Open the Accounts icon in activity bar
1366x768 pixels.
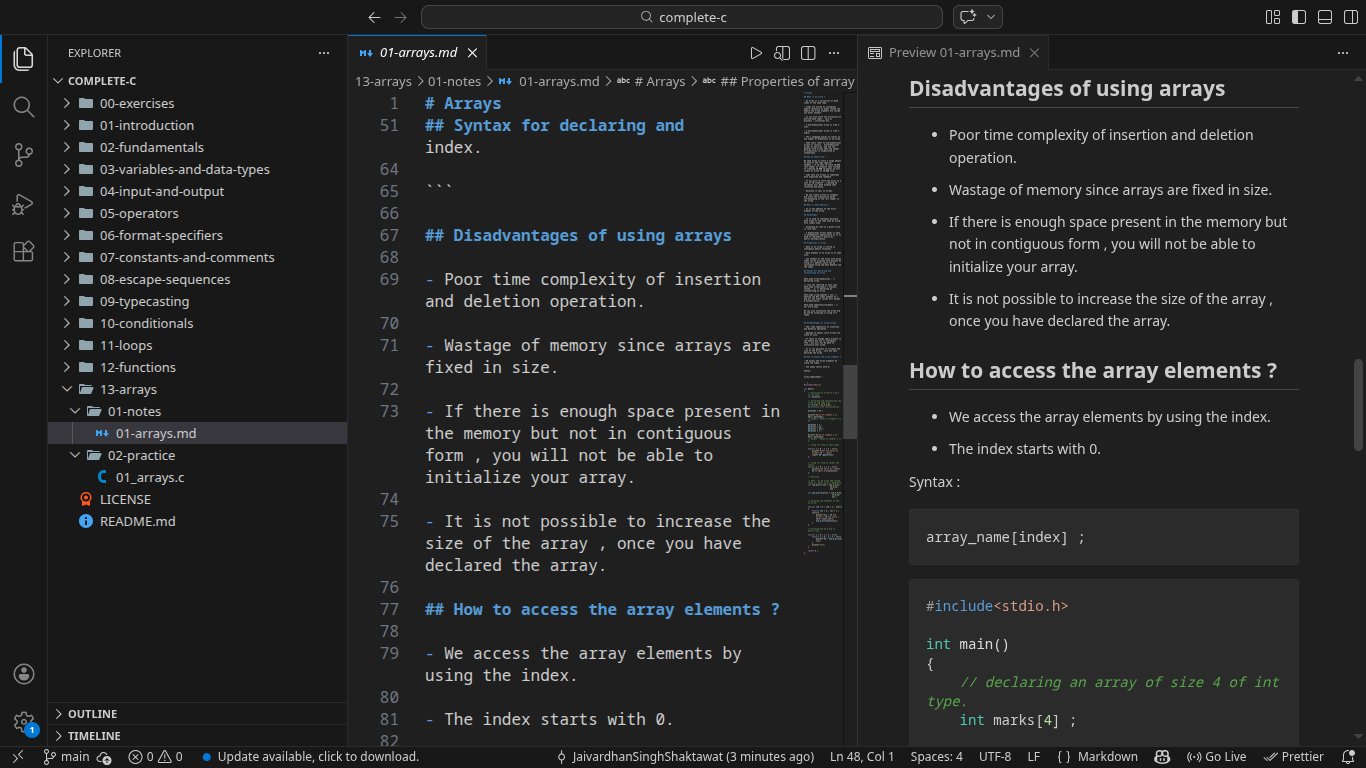coord(23,674)
